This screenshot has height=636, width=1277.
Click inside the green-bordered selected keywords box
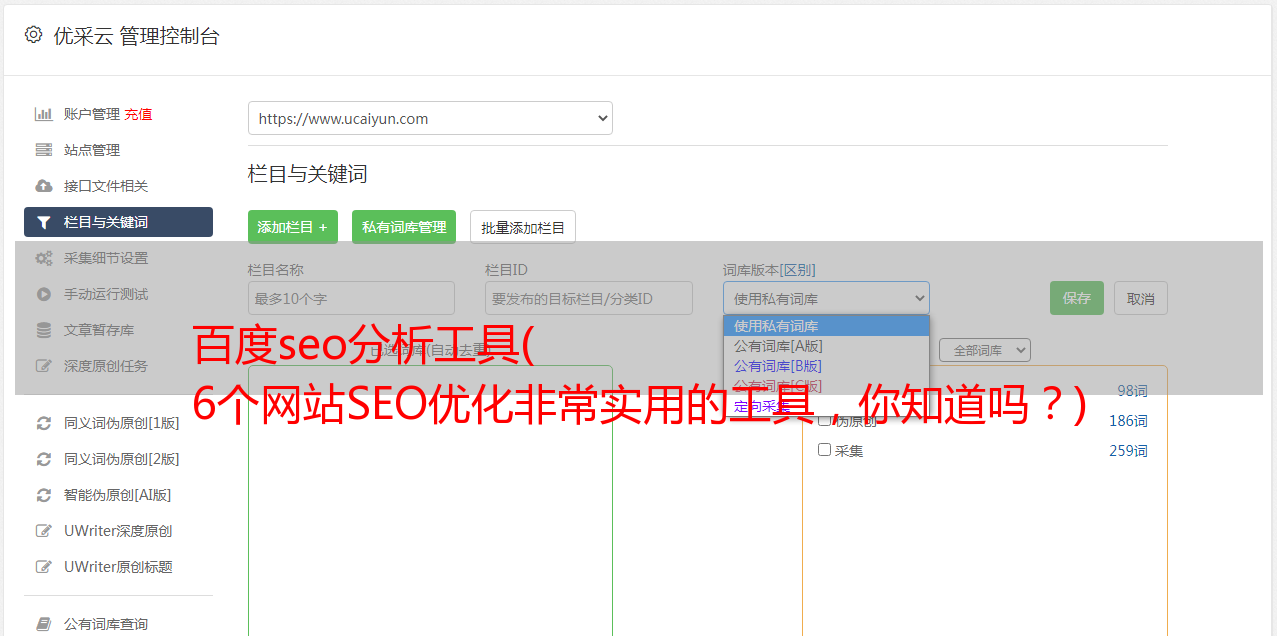430,500
